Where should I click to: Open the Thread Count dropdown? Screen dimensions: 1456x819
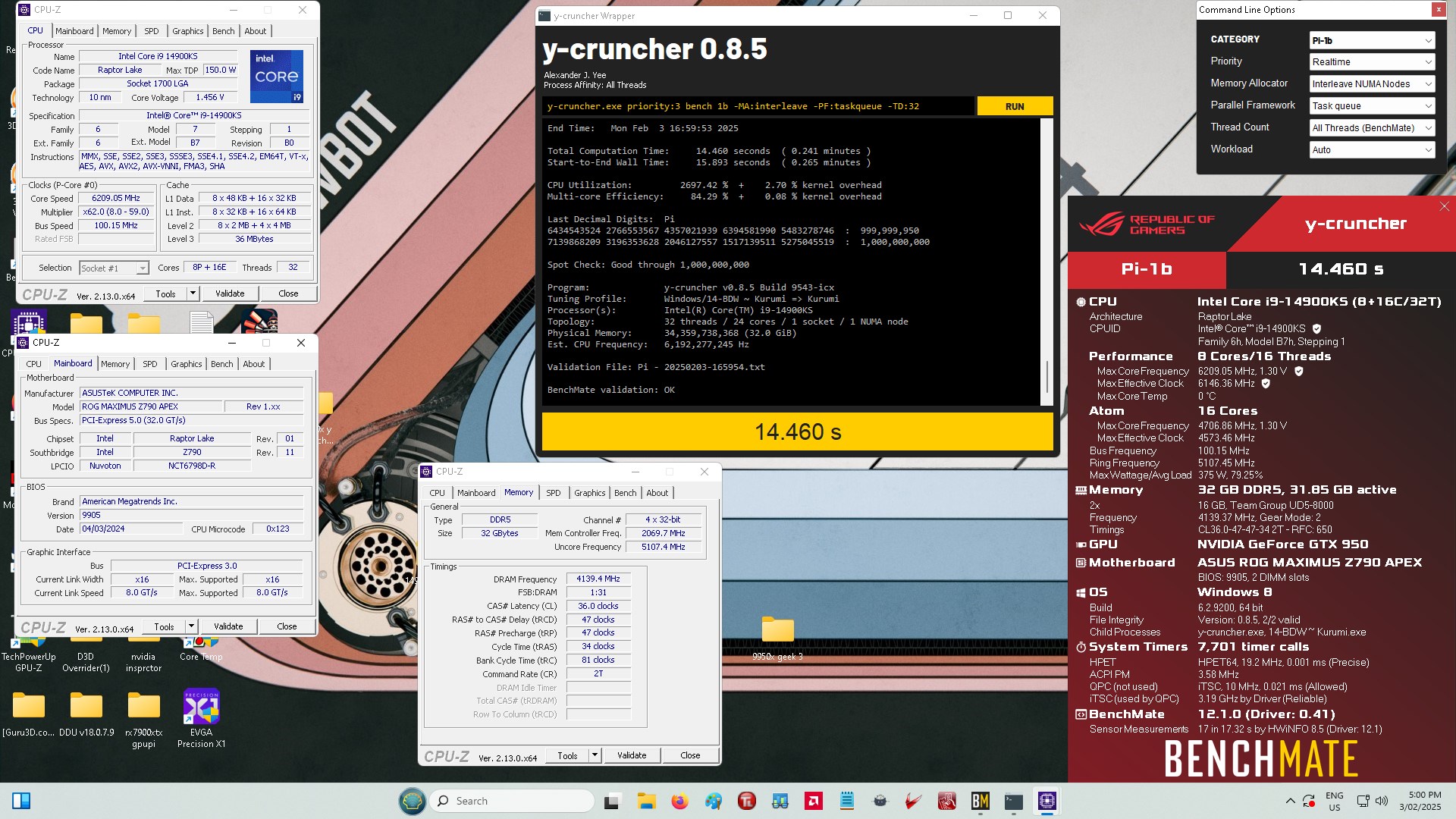pyautogui.click(x=1372, y=128)
